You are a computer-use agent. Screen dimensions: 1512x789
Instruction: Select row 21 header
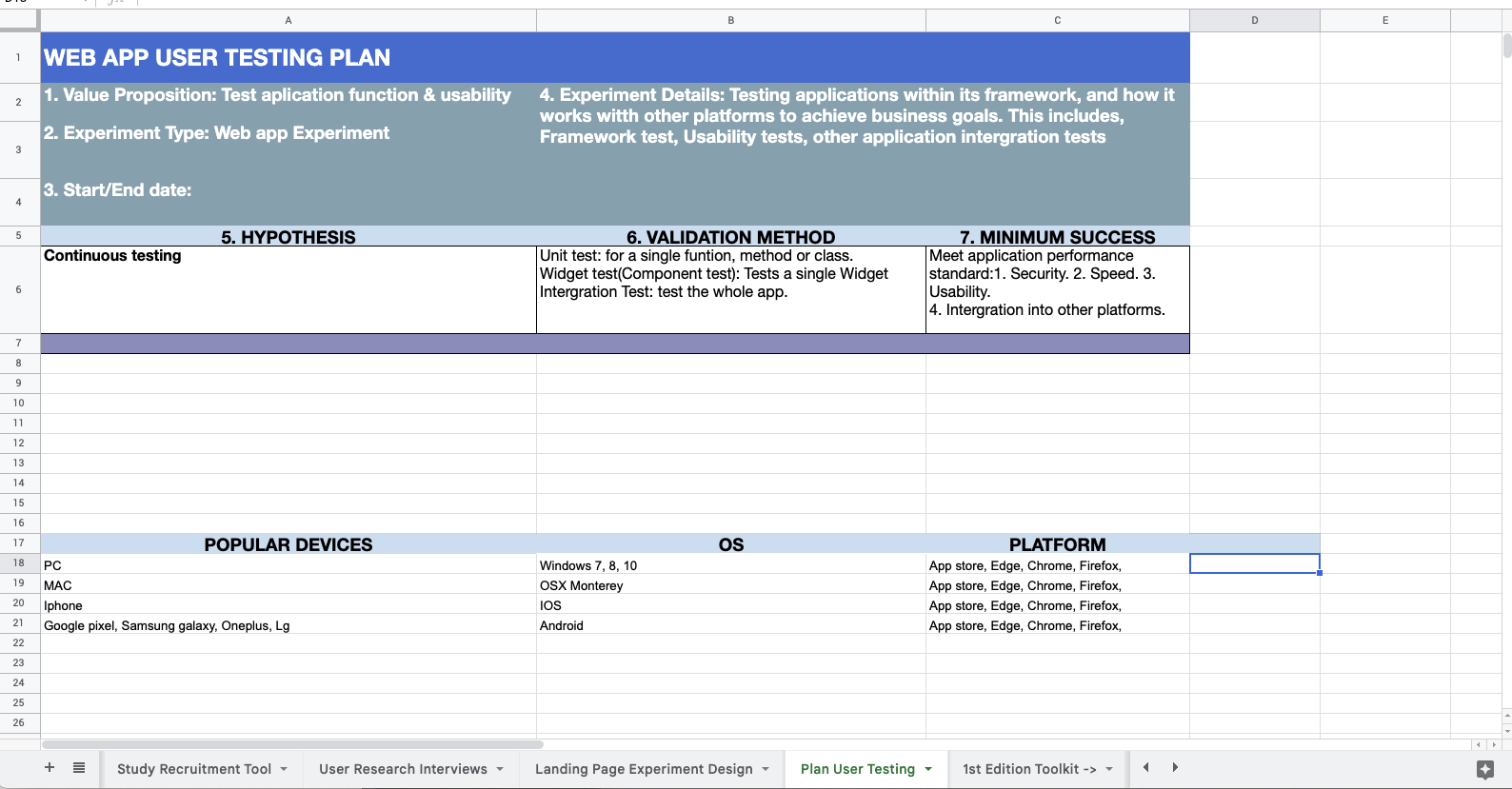(19, 623)
